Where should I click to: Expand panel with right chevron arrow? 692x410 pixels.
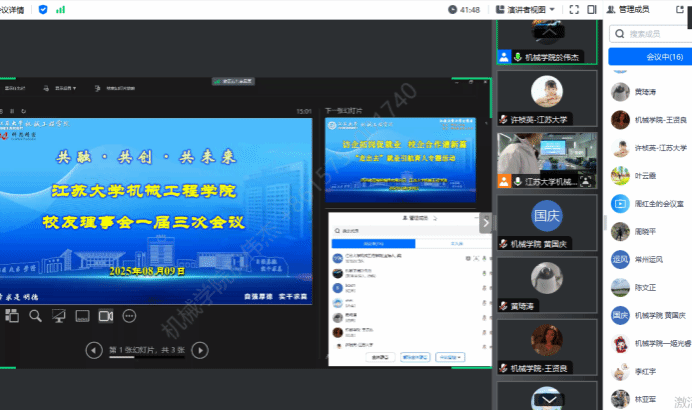point(486,224)
